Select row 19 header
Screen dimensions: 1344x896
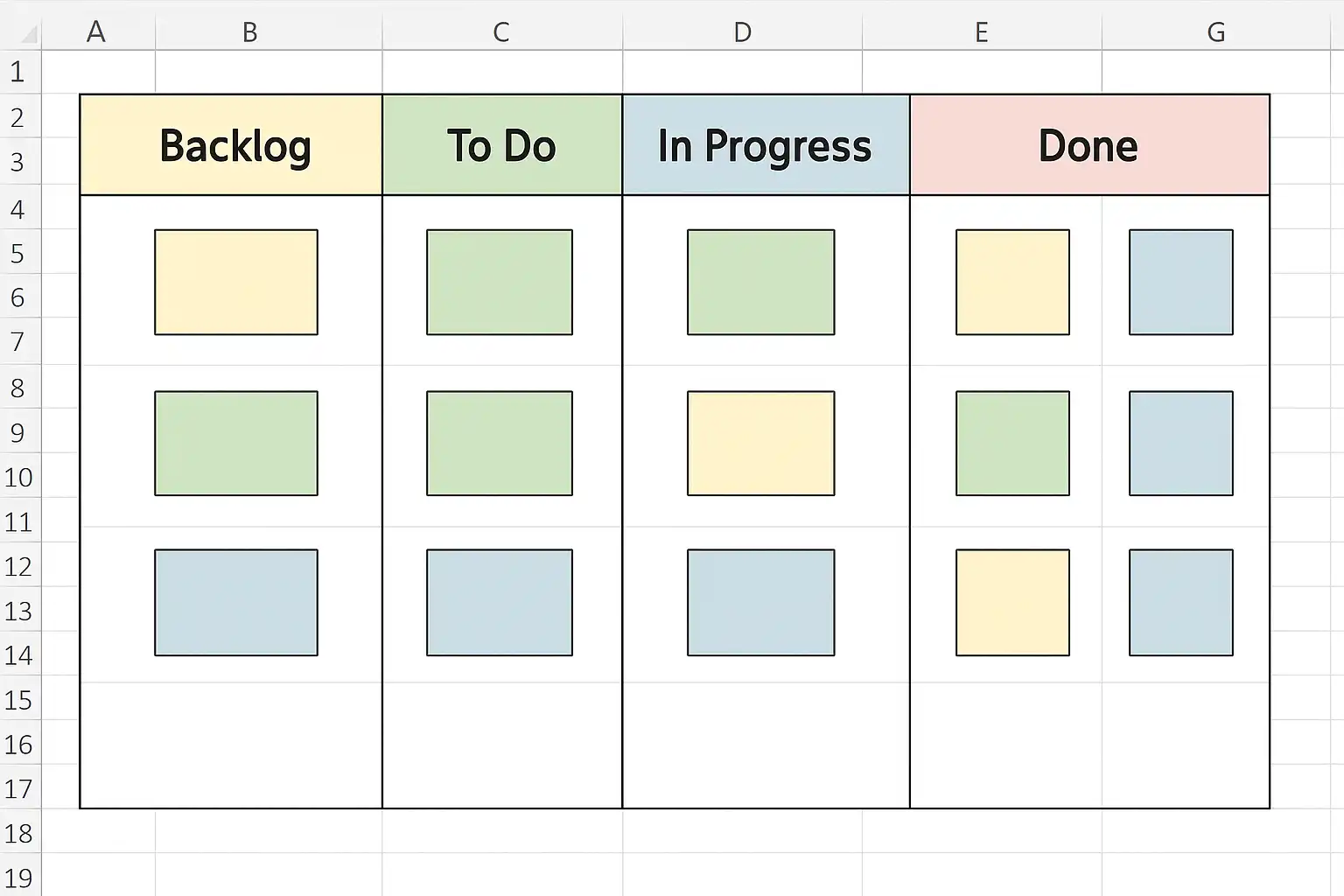click(18, 878)
